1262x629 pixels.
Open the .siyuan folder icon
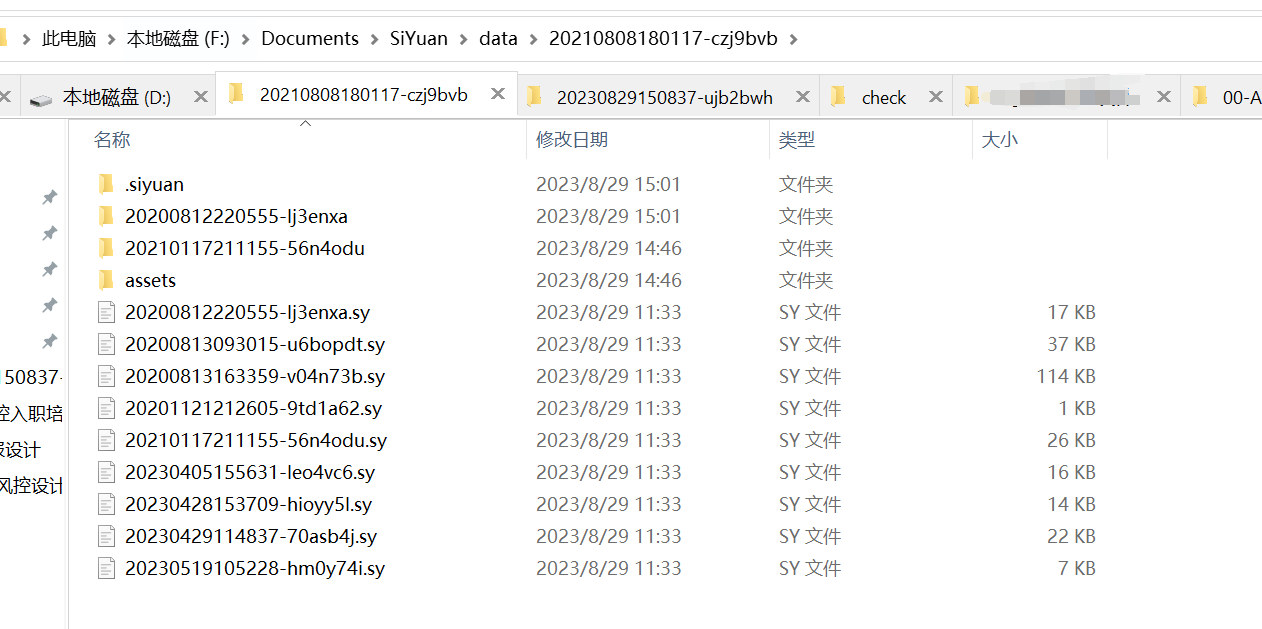pos(107,184)
